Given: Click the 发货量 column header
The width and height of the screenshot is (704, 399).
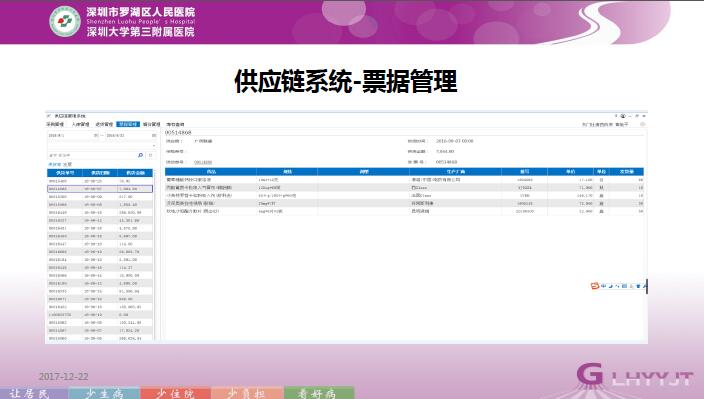Looking at the screenshot, I should click(x=627, y=171).
